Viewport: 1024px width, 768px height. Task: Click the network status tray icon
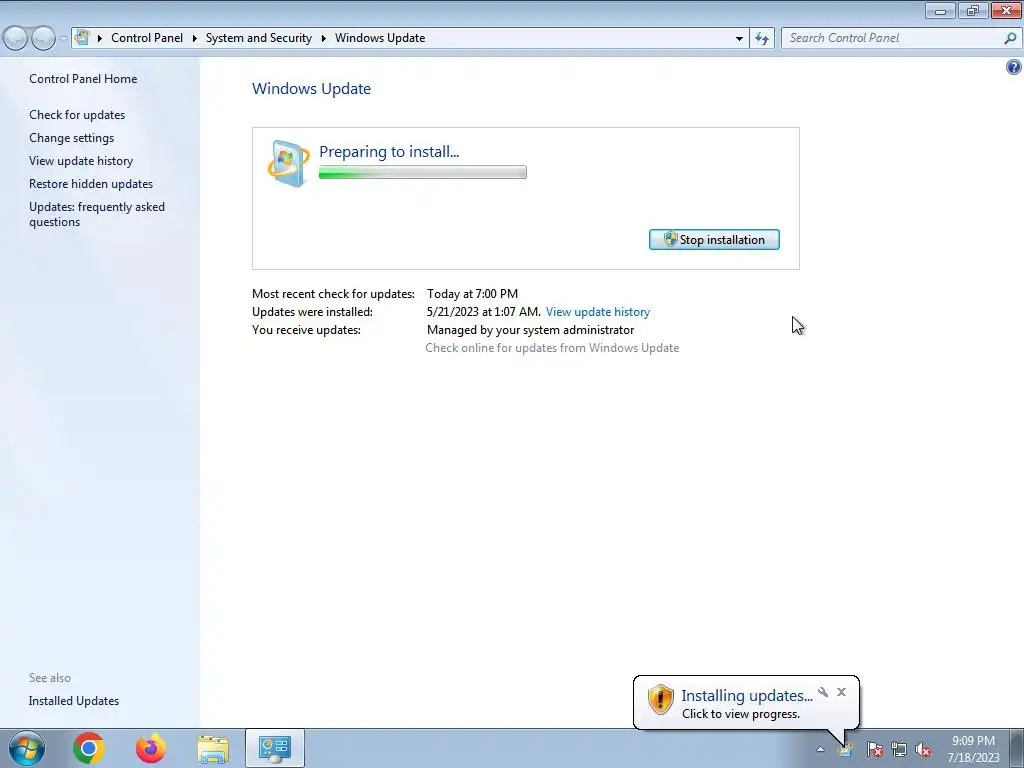[x=899, y=749]
